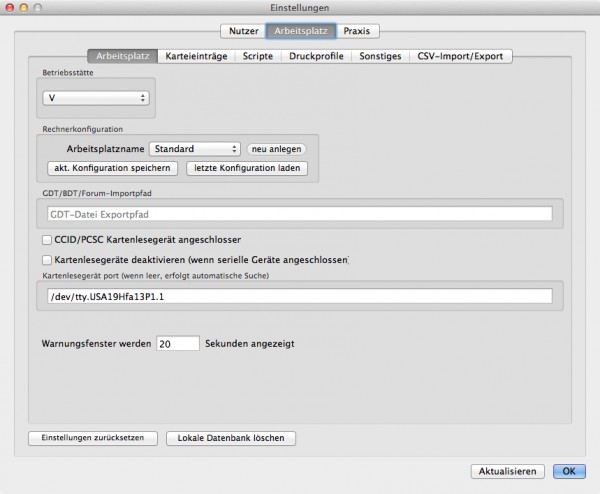Viewport: 600px width, 494px height.
Task: Open the Scripte sub-tab
Action: tap(258, 56)
